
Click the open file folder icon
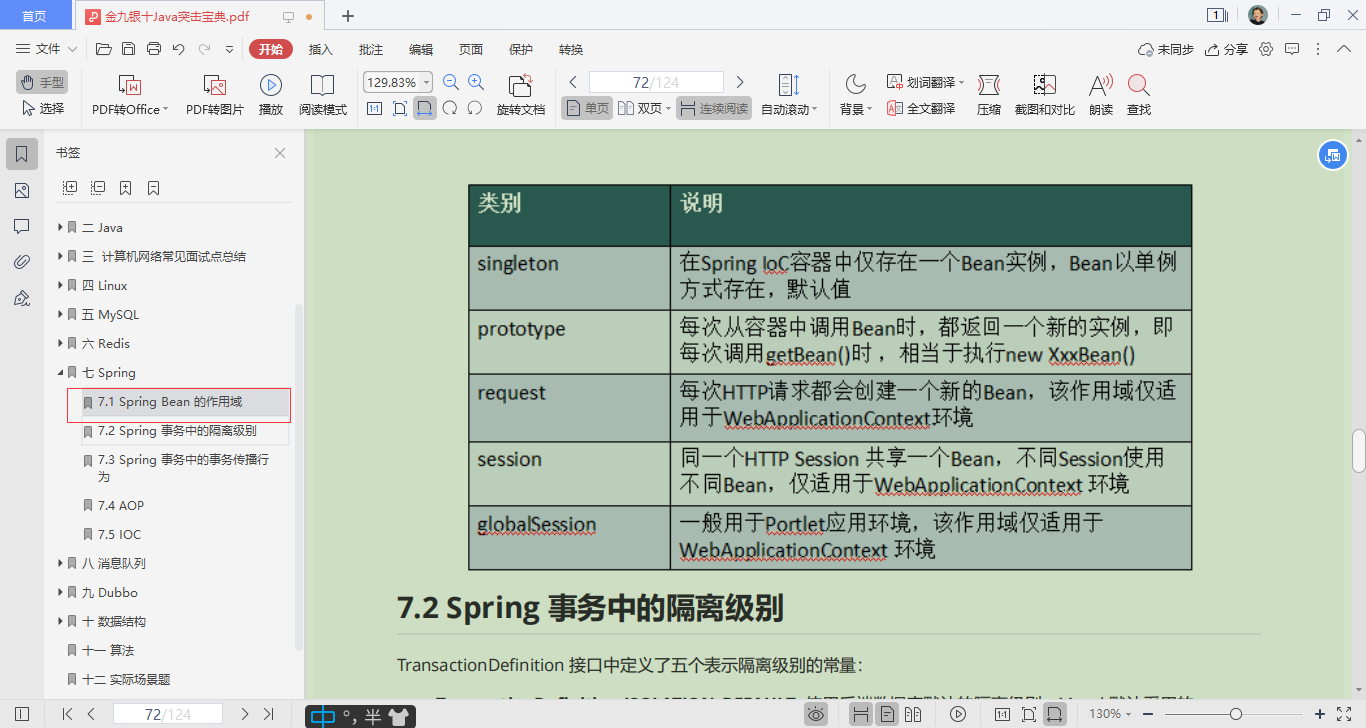(x=103, y=49)
